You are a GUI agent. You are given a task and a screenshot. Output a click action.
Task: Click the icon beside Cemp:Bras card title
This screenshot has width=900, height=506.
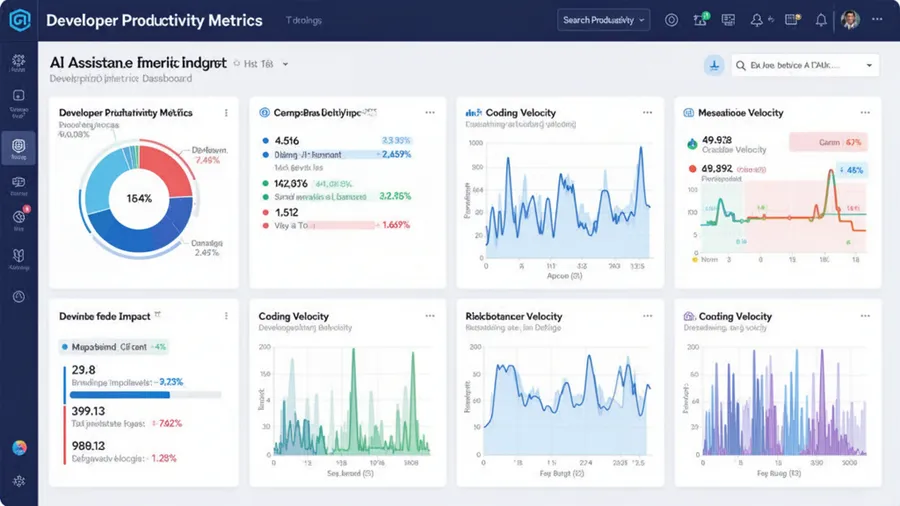[264, 112]
